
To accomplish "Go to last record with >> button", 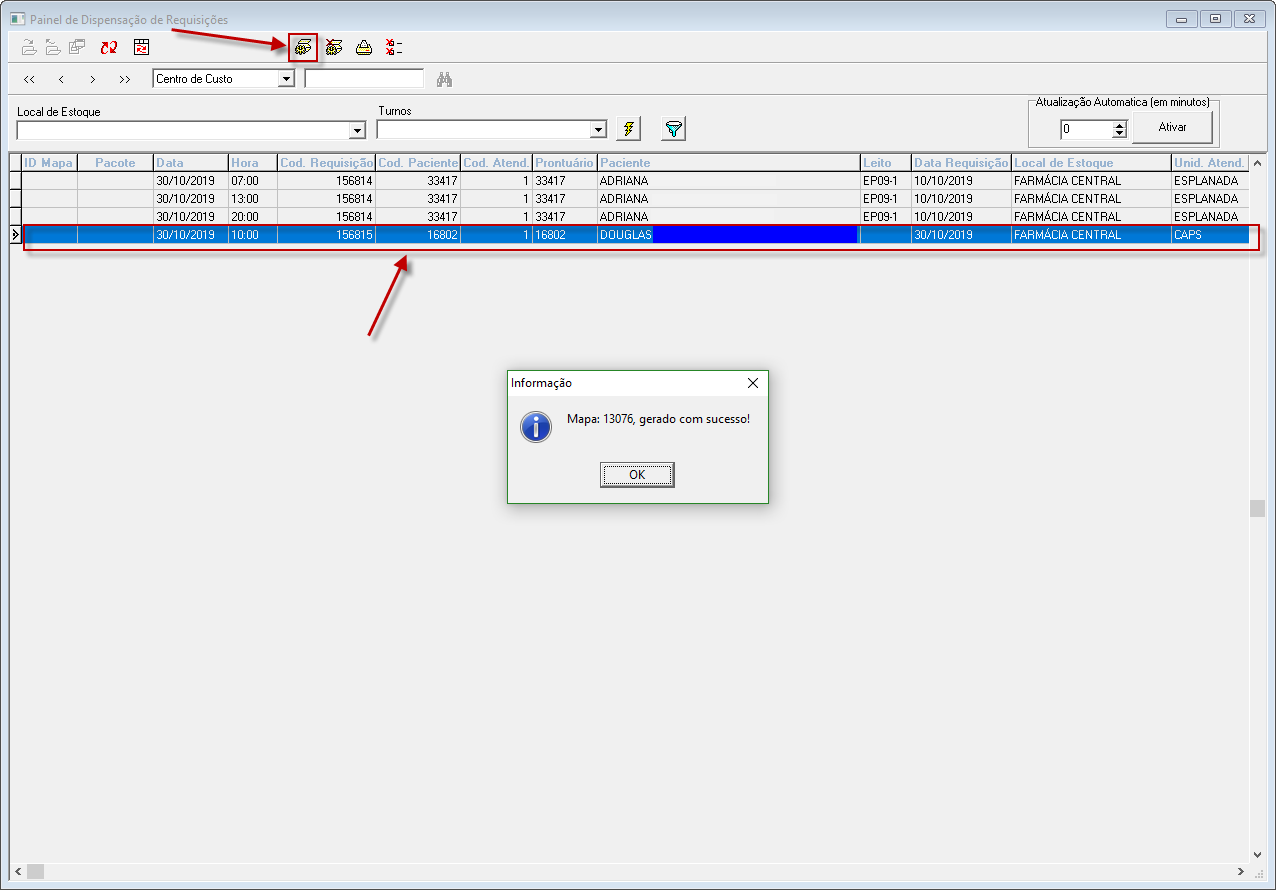I will [x=125, y=79].
